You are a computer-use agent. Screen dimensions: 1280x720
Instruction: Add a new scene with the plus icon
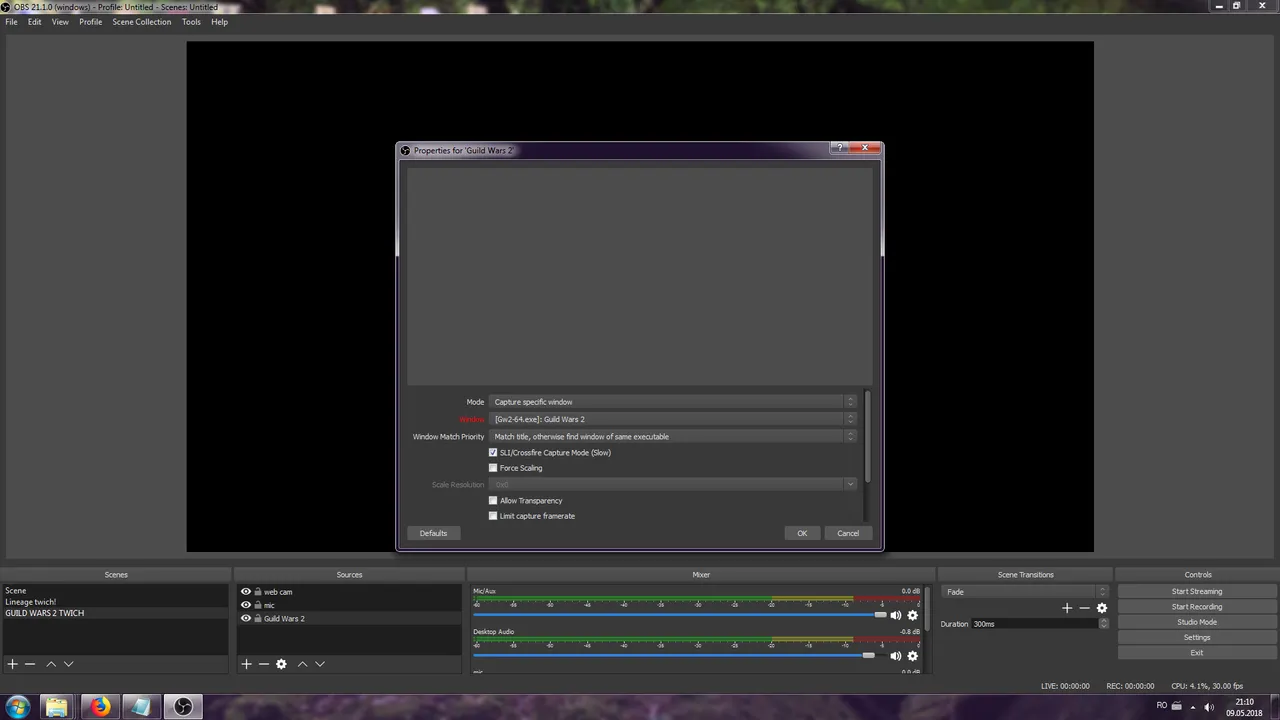click(x=13, y=664)
